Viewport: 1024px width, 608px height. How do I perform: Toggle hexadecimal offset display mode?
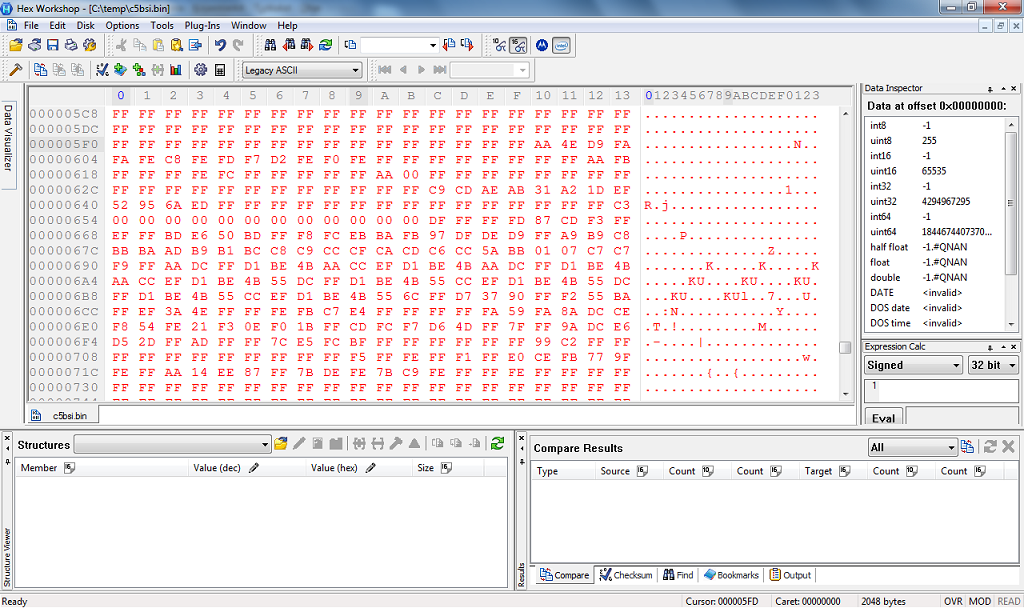click(518, 45)
